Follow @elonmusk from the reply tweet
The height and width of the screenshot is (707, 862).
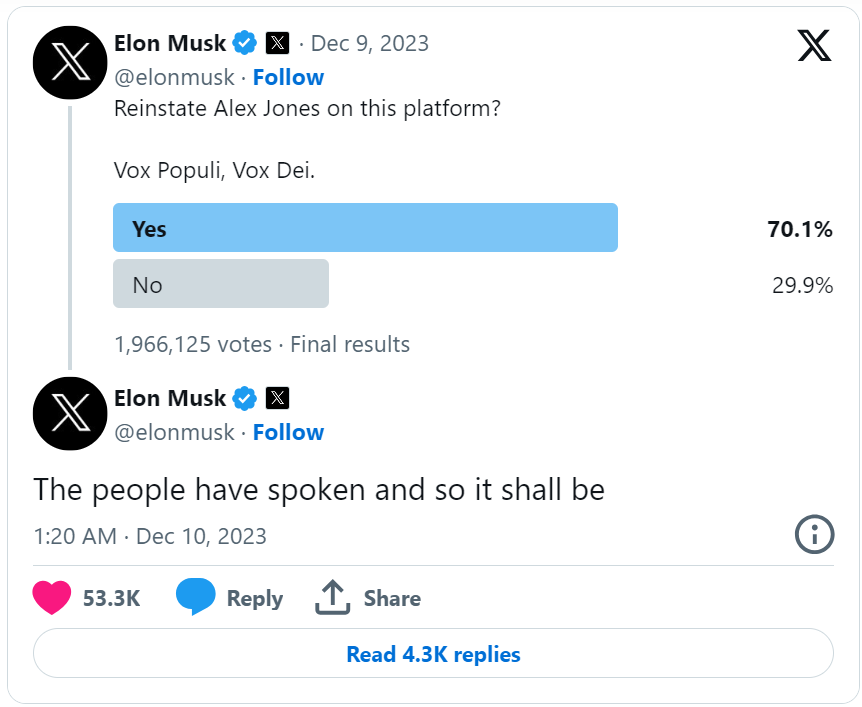[288, 433]
